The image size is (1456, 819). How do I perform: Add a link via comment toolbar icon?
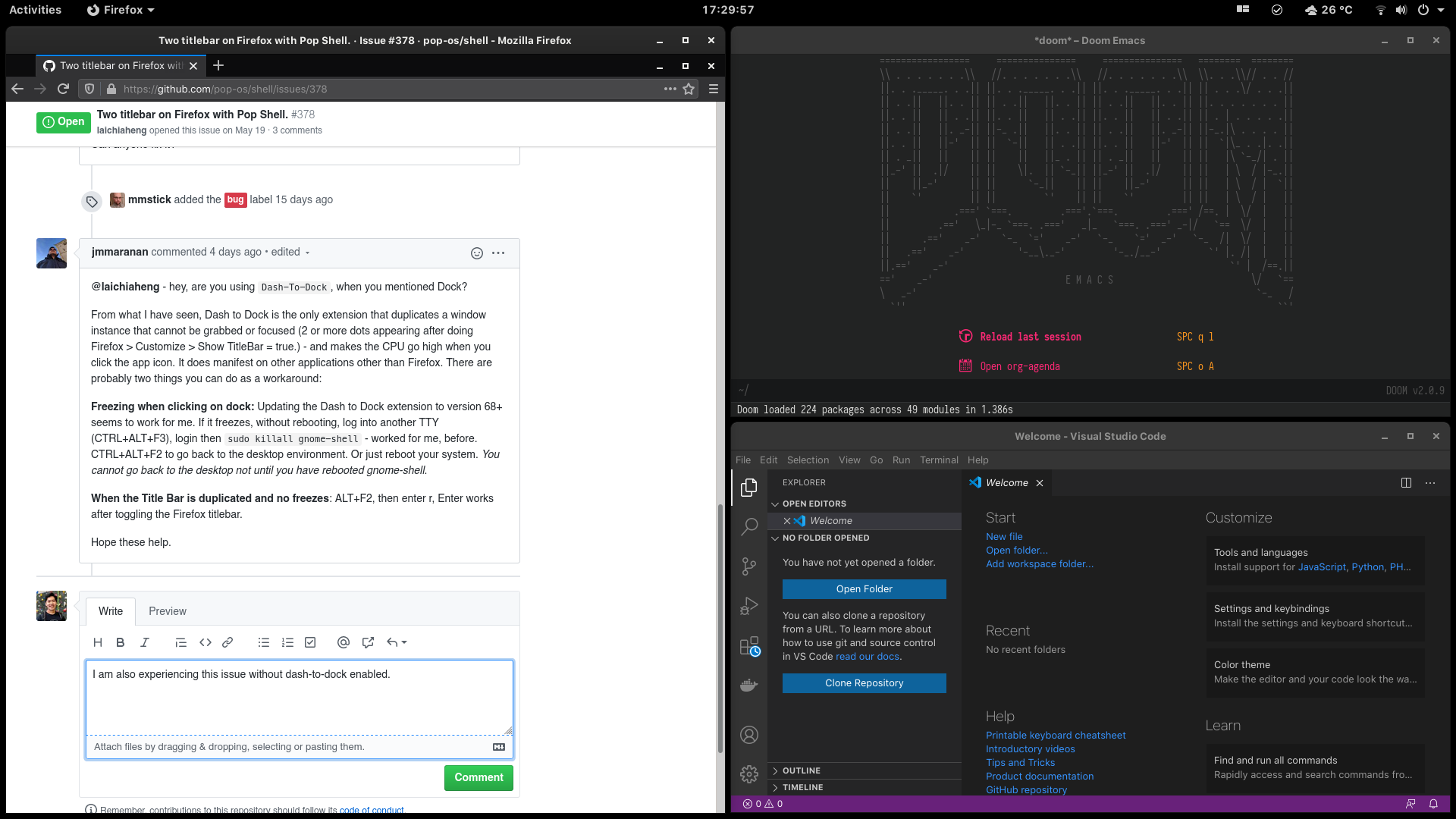pyautogui.click(x=227, y=642)
